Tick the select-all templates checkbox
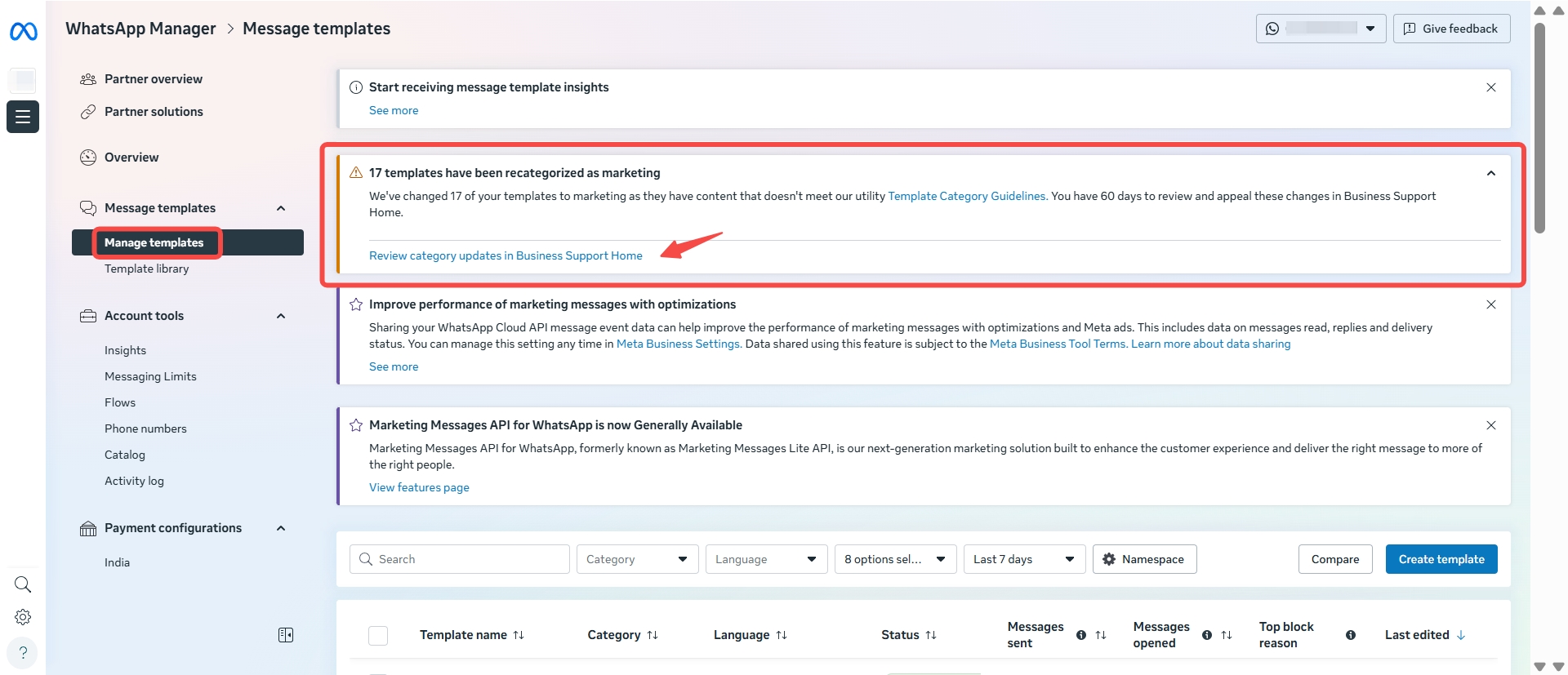The image size is (1568, 675). point(378,635)
